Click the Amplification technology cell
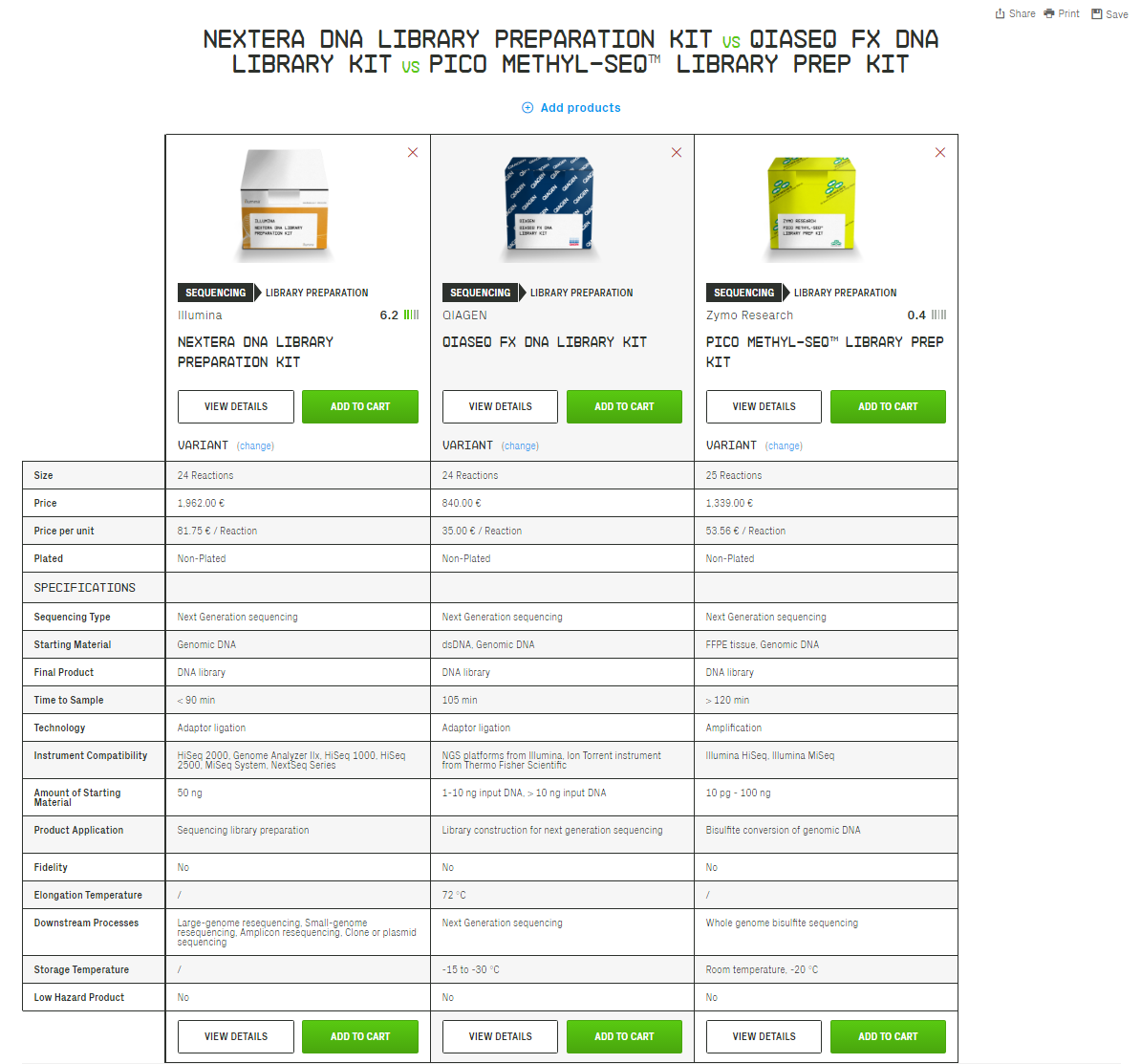The image size is (1141, 1064). pyautogui.click(x=826, y=727)
